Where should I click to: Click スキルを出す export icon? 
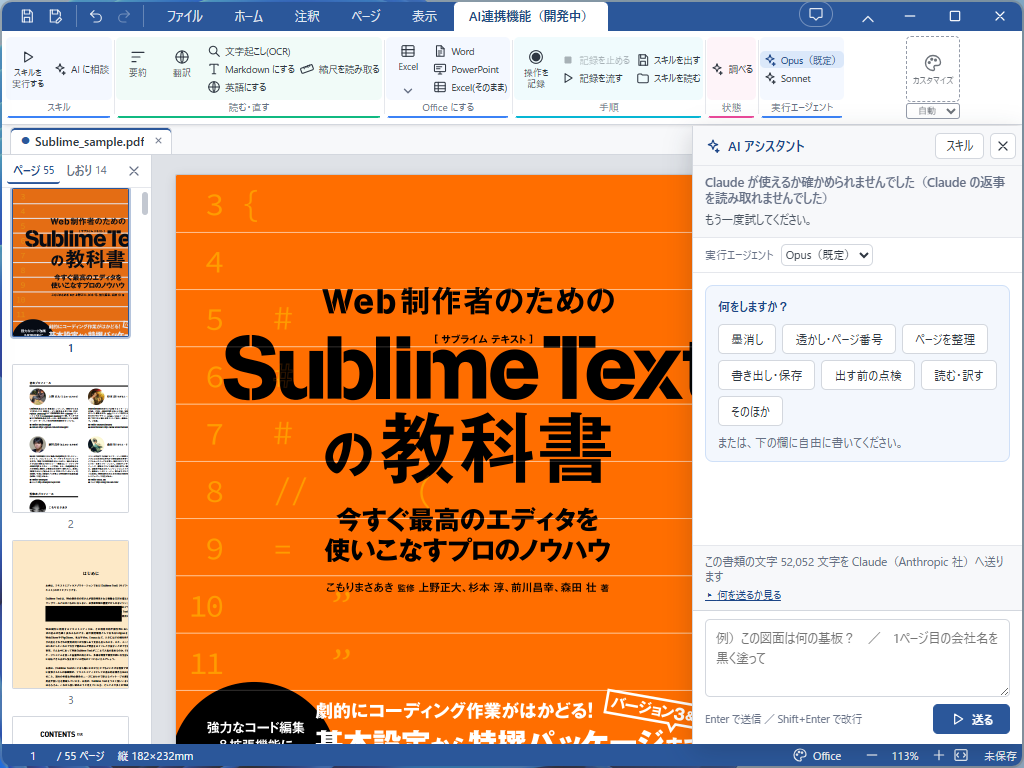[x=669, y=60]
